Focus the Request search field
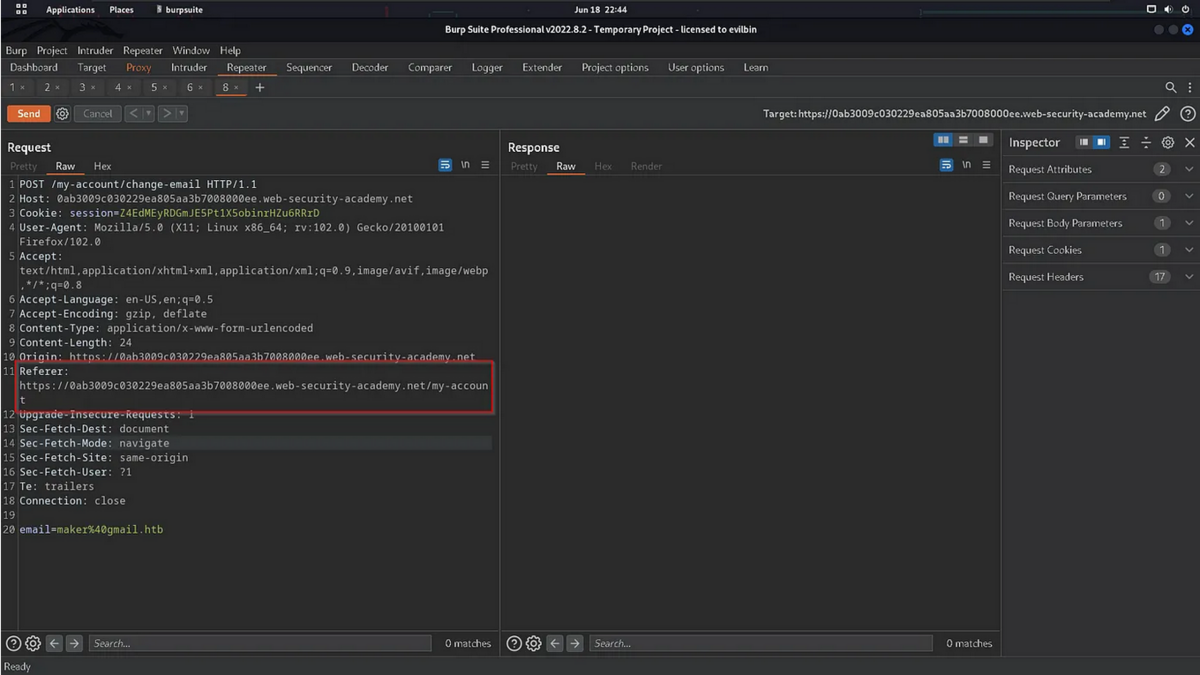The height and width of the screenshot is (675, 1200). tap(260, 643)
